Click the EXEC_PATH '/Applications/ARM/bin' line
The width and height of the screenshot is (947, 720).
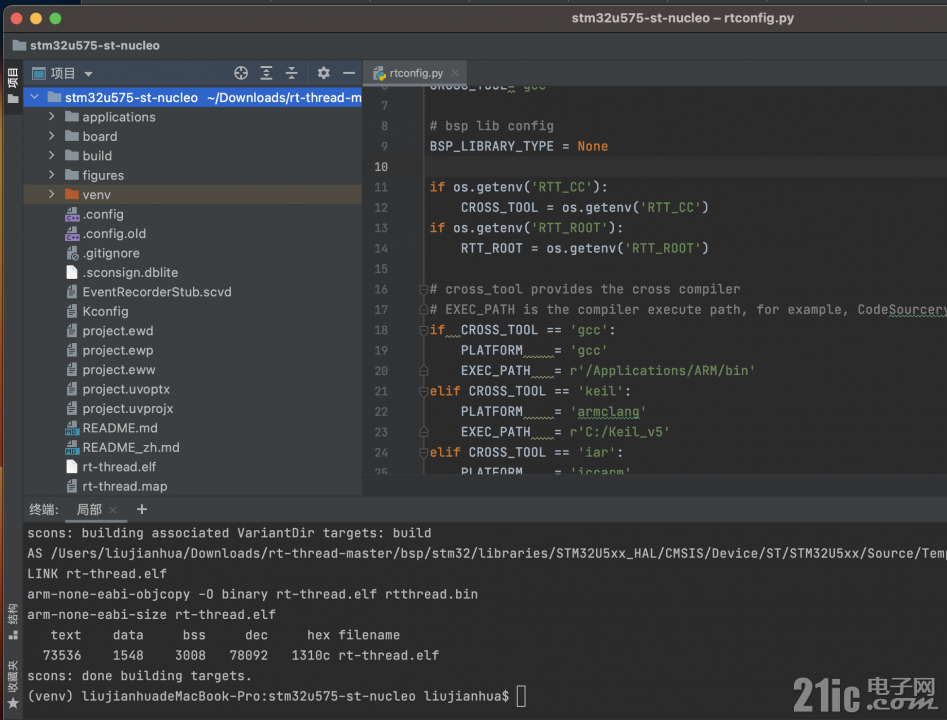tap(608, 370)
